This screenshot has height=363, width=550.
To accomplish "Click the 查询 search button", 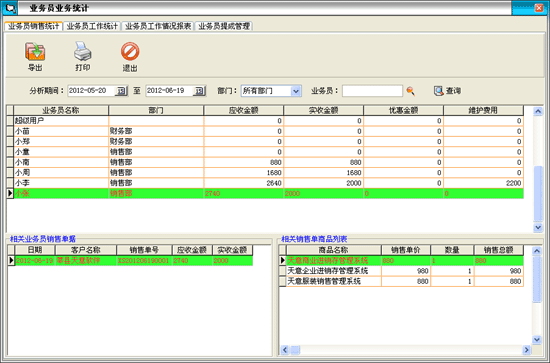I will [447, 91].
